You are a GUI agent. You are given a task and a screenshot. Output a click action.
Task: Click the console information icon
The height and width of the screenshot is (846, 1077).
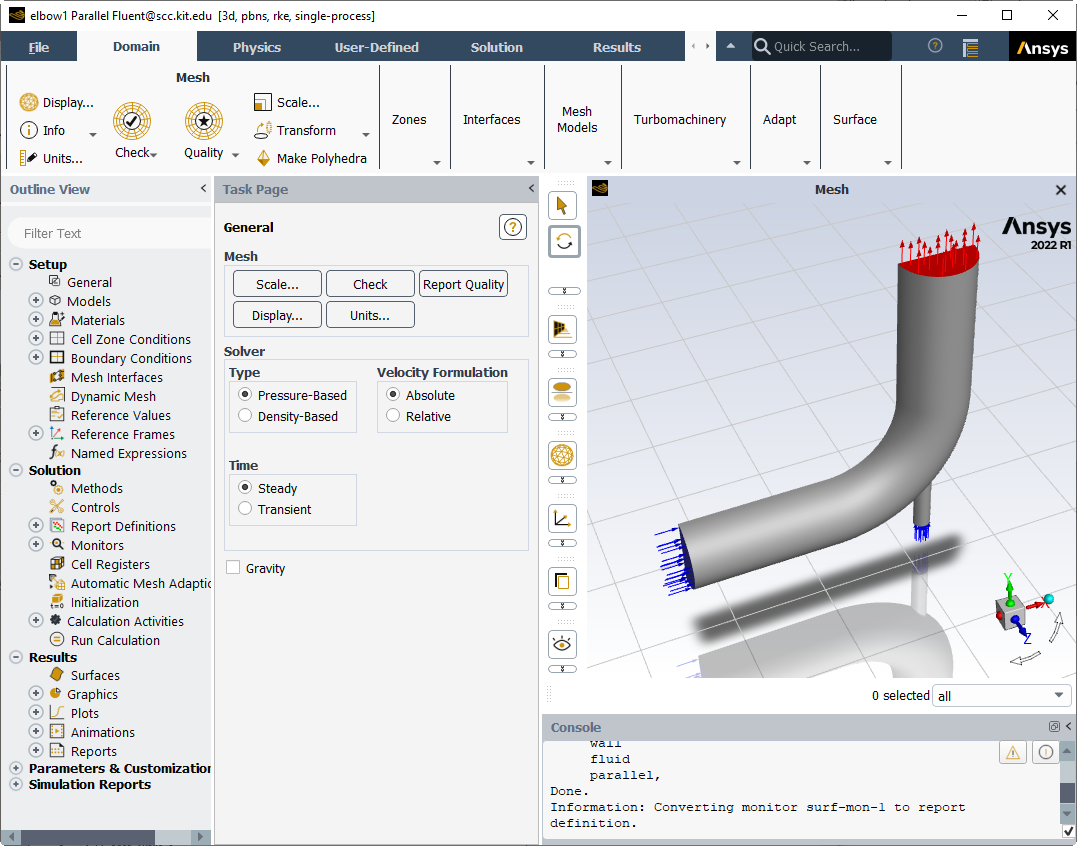1045,753
